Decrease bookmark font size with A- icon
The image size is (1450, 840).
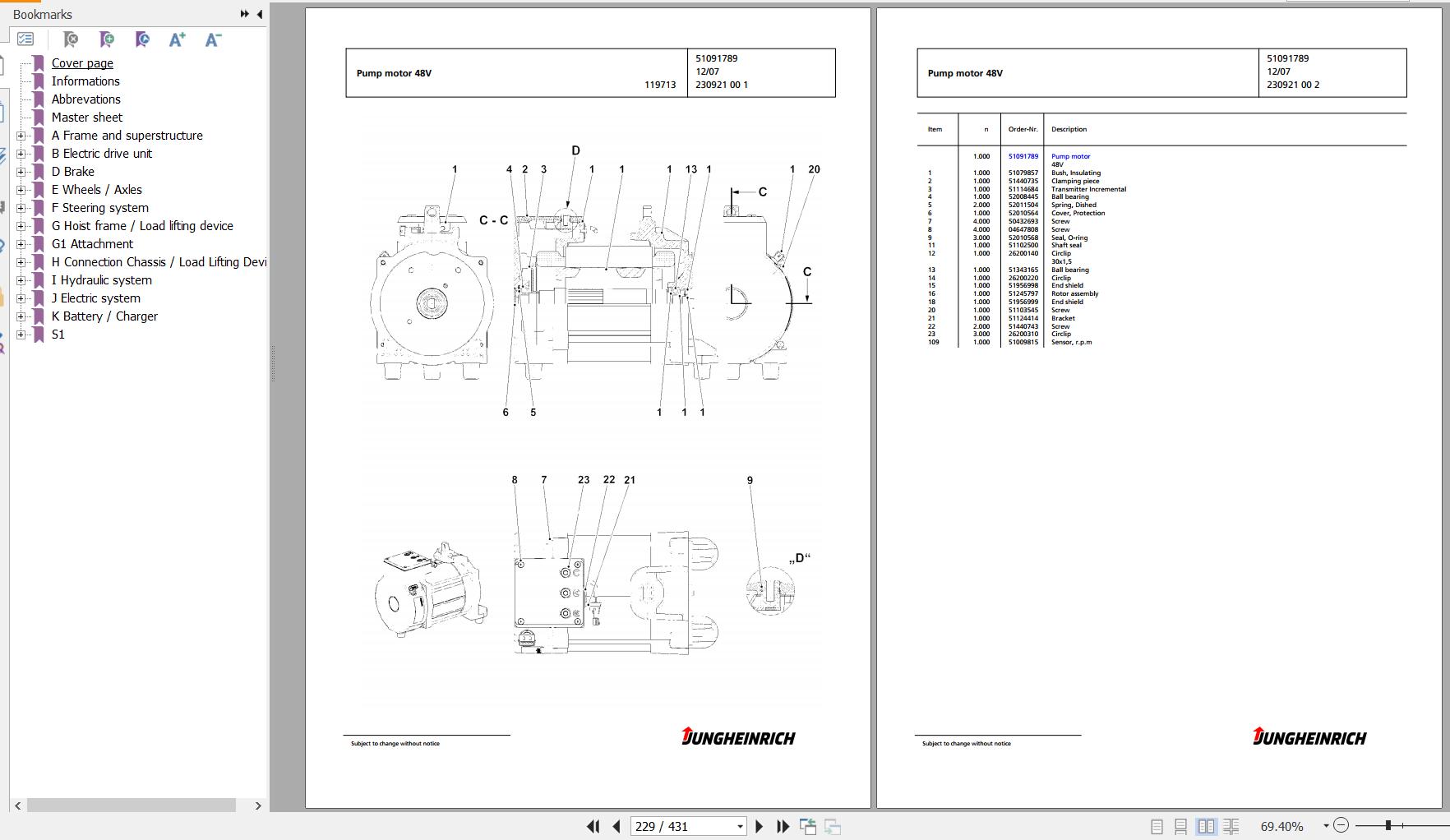pyautogui.click(x=213, y=39)
